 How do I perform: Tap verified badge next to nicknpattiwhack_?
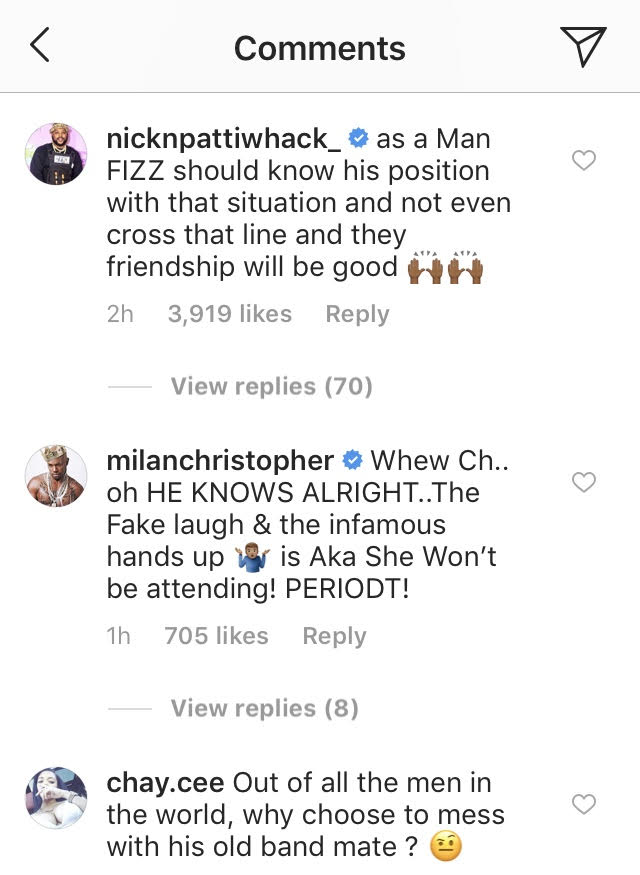(358, 138)
